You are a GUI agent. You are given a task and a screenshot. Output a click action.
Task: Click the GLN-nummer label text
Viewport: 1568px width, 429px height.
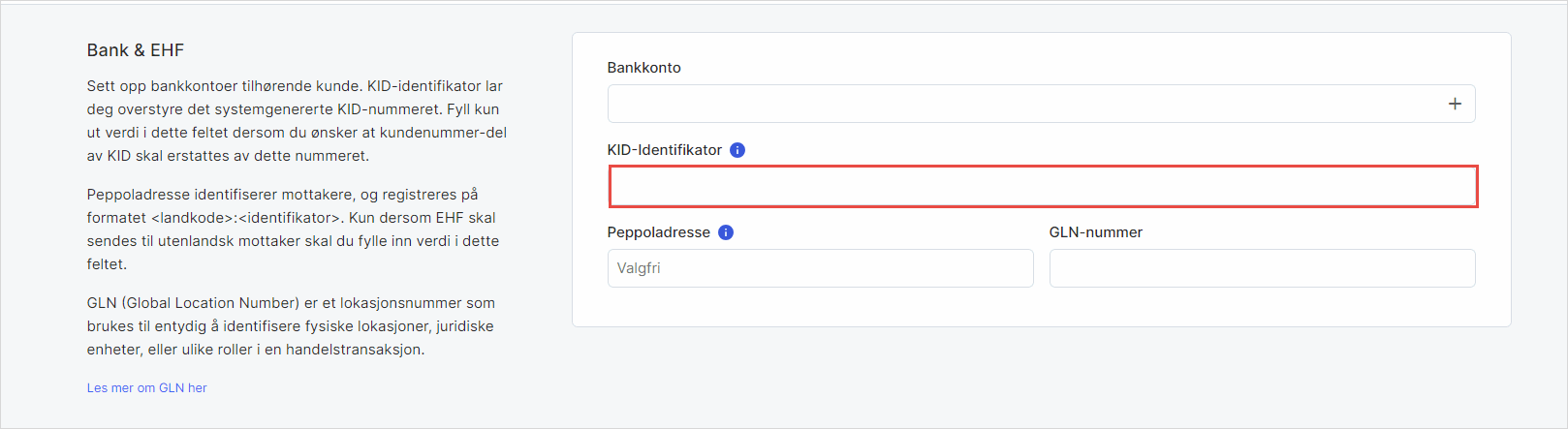[x=1095, y=232]
